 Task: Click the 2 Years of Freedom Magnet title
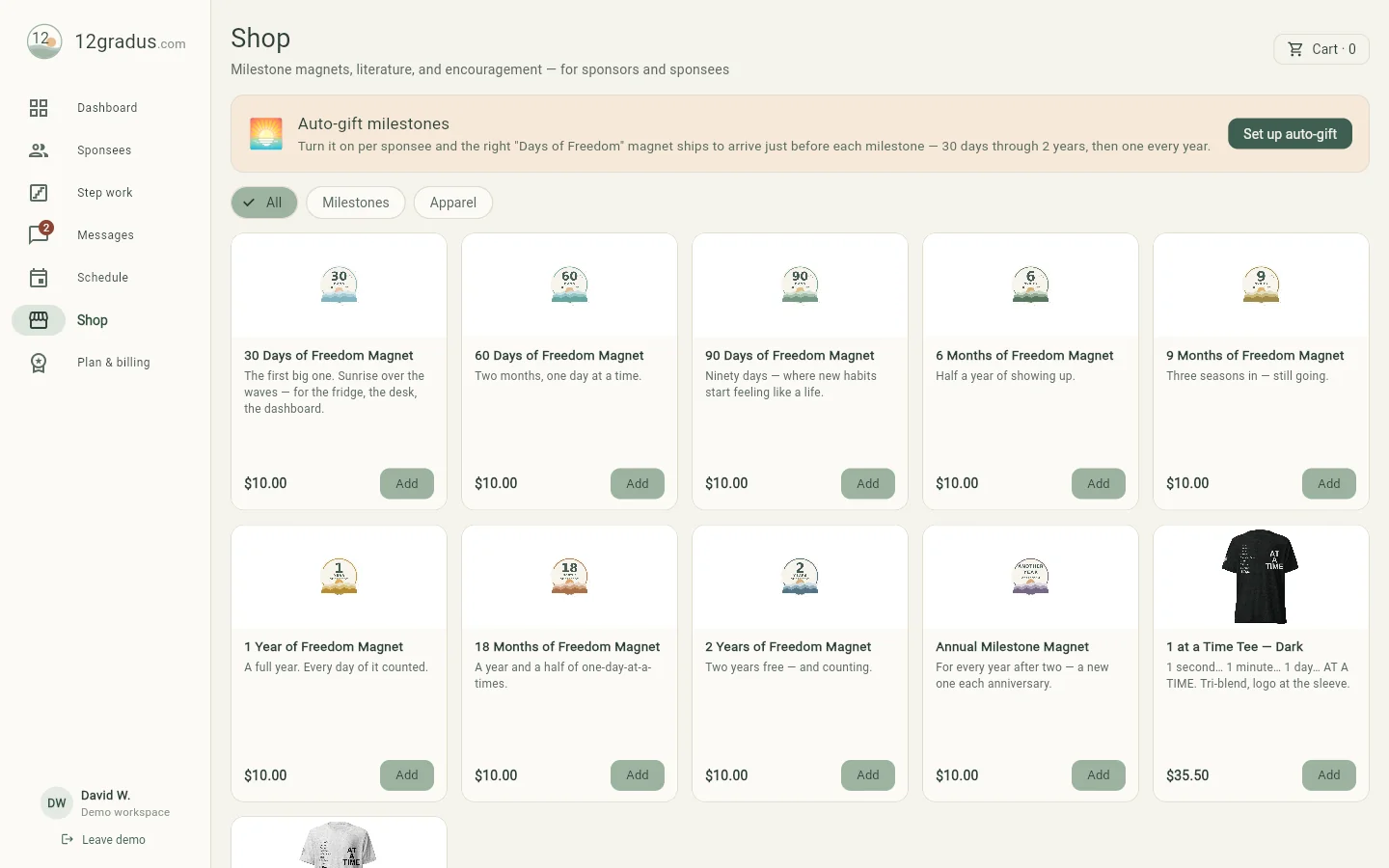point(788,647)
